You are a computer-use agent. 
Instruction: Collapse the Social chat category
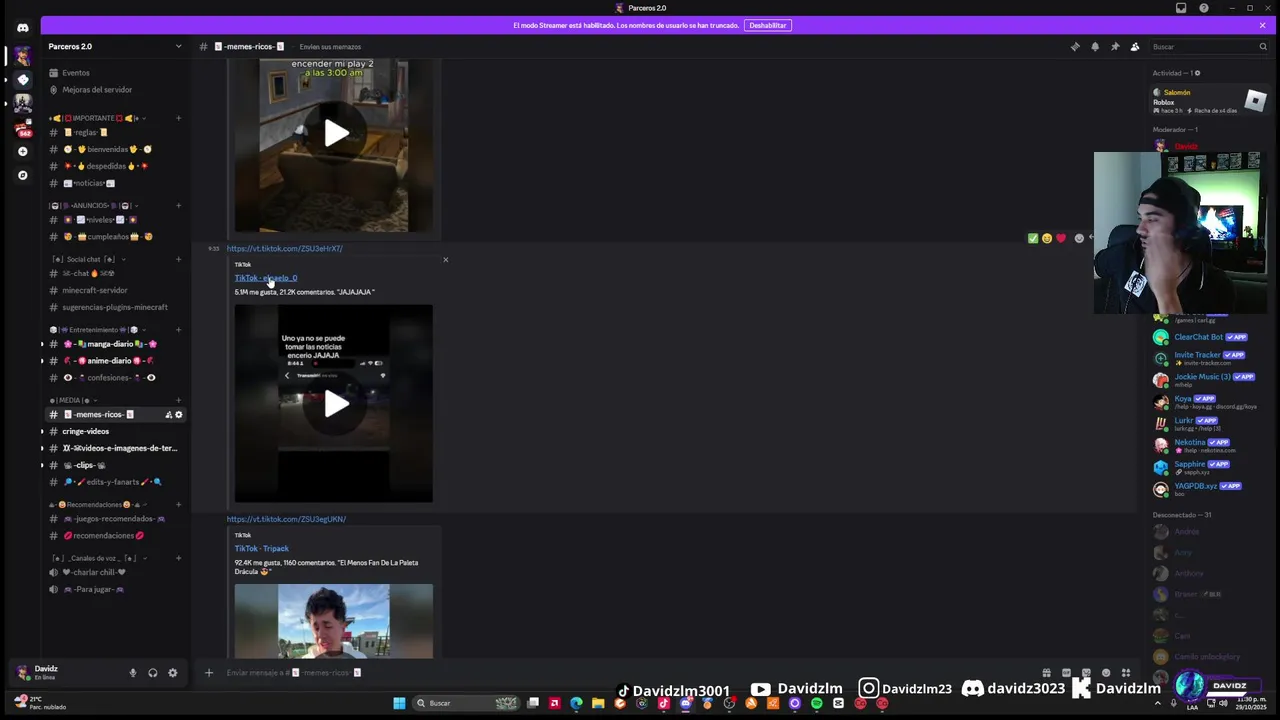(88, 259)
